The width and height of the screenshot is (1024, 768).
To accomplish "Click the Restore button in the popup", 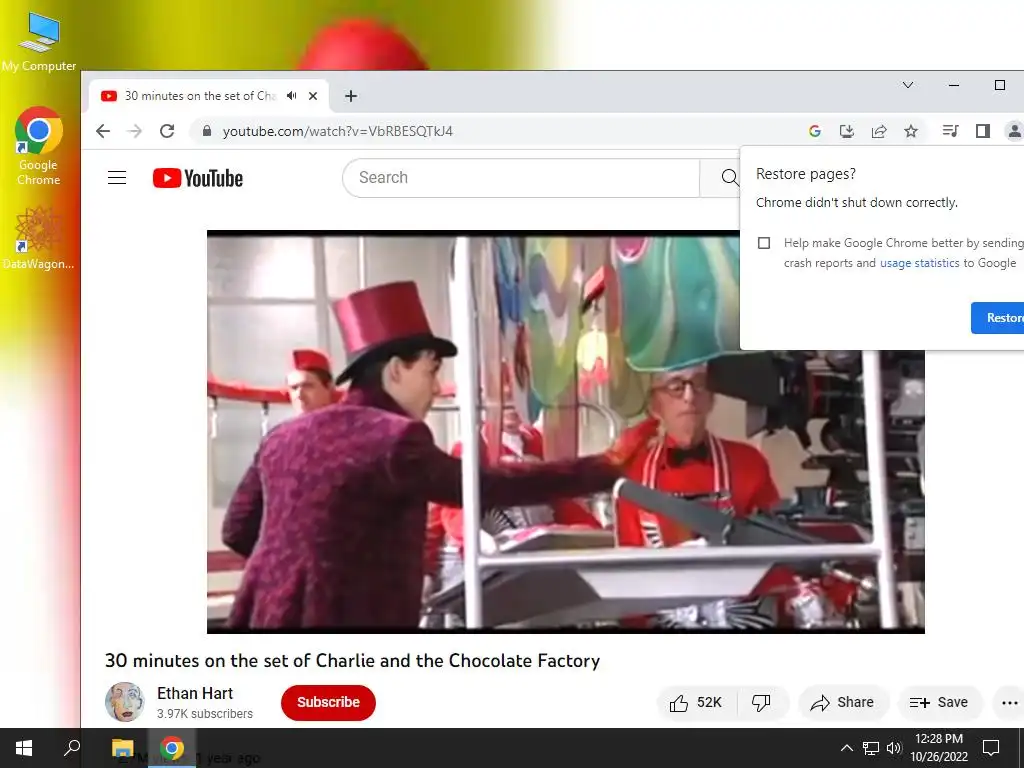I will (x=999, y=318).
